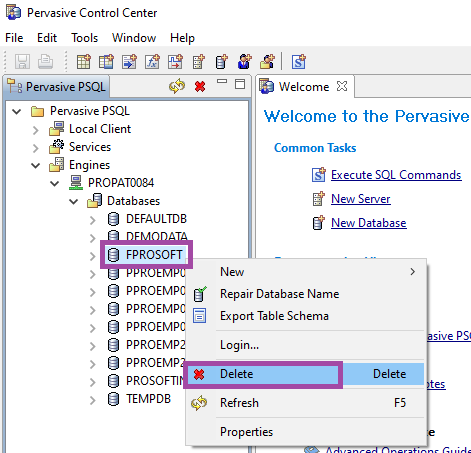Click the DEFAULTDB database icon

(x=113, y=219)
